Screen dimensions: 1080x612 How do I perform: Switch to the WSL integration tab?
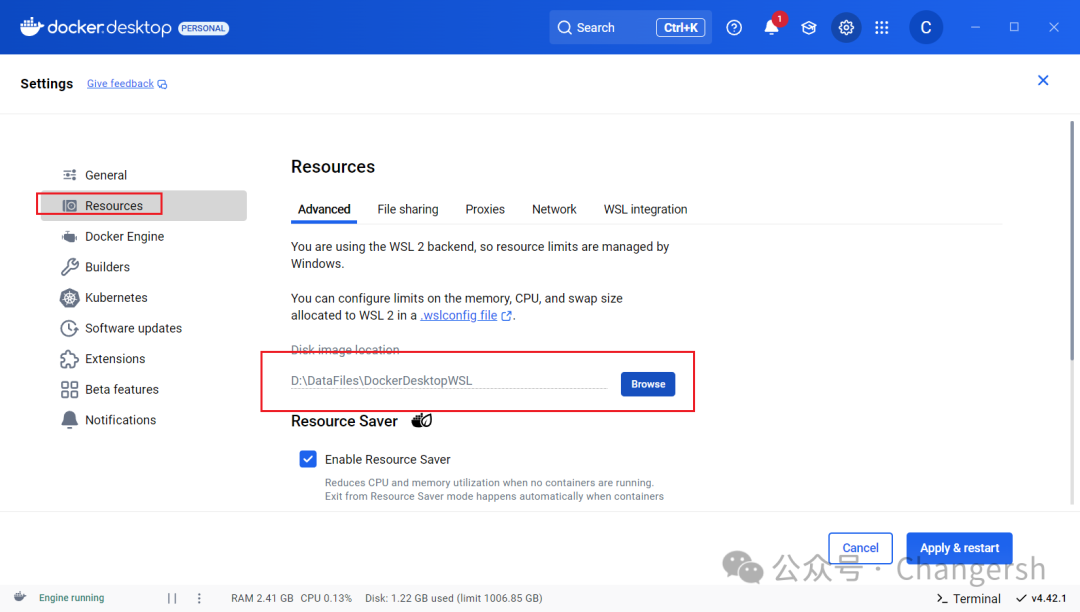click(x=645, y=209)
